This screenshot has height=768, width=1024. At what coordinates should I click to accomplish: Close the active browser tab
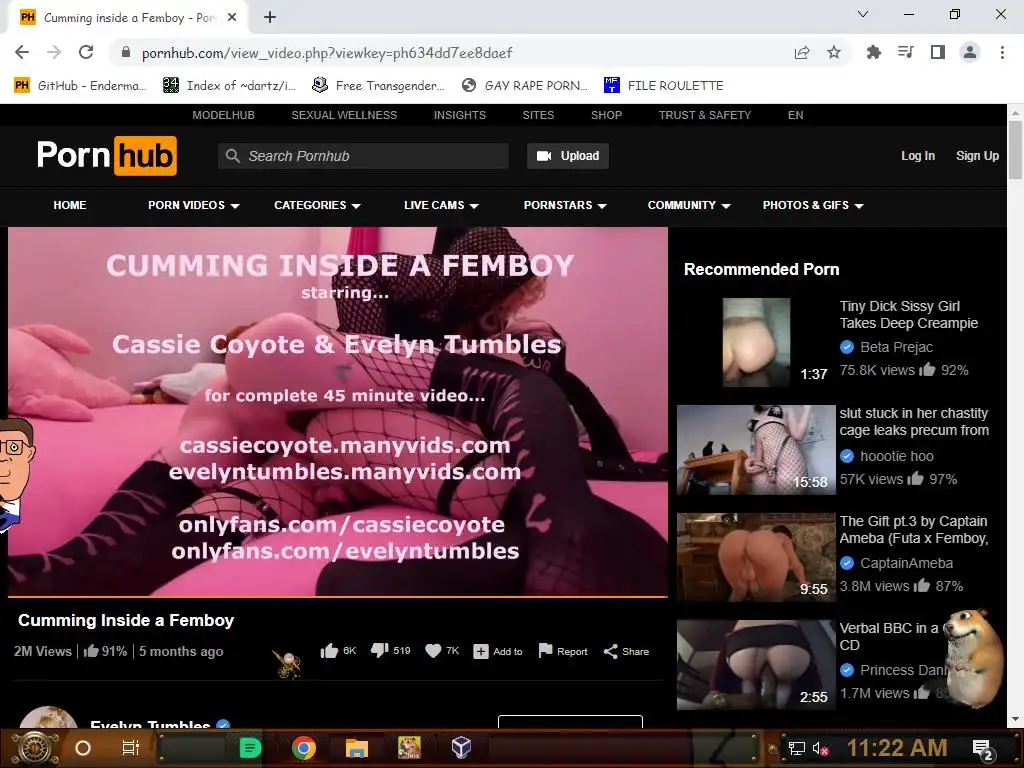(232, 18)
